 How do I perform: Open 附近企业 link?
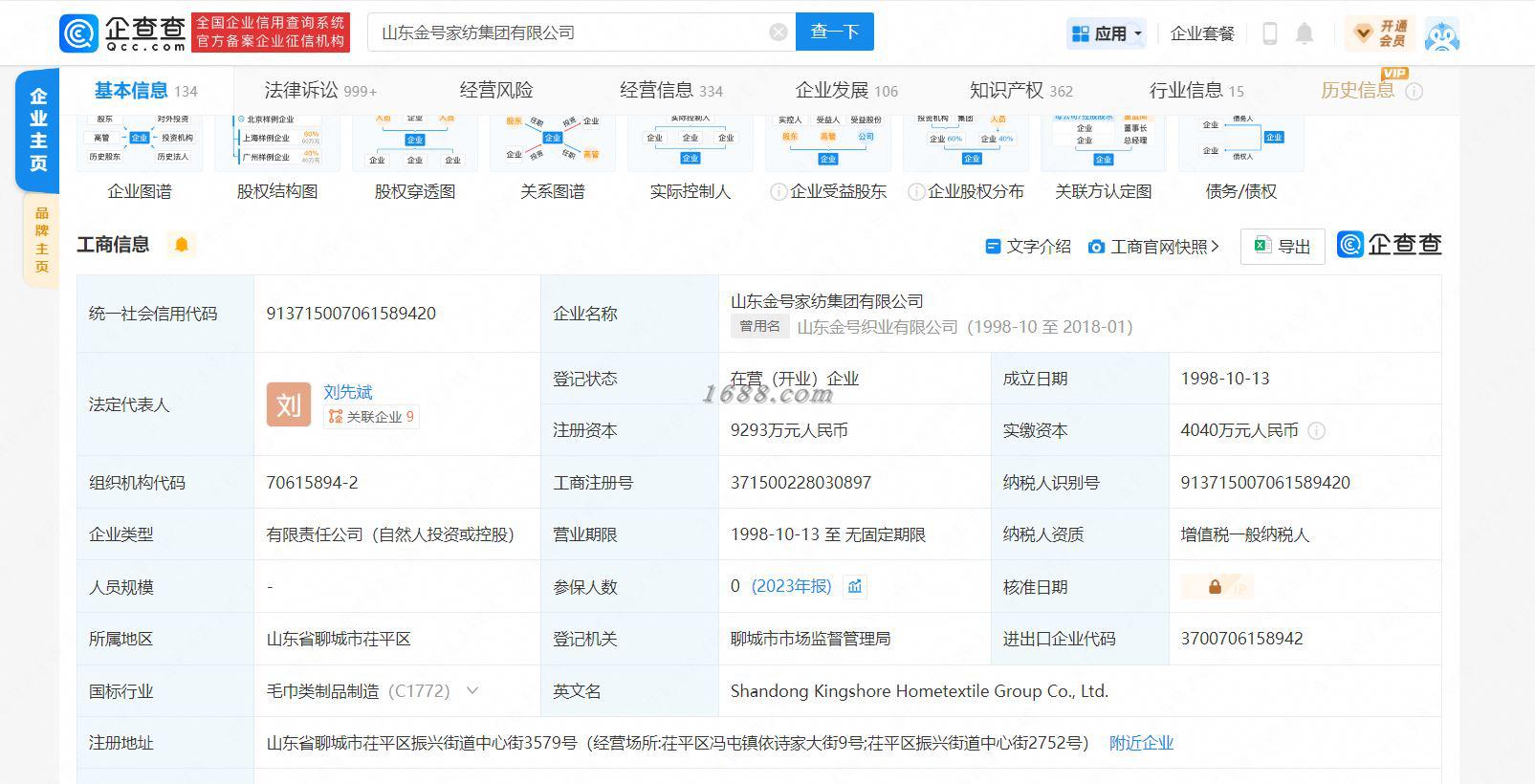1141,743
